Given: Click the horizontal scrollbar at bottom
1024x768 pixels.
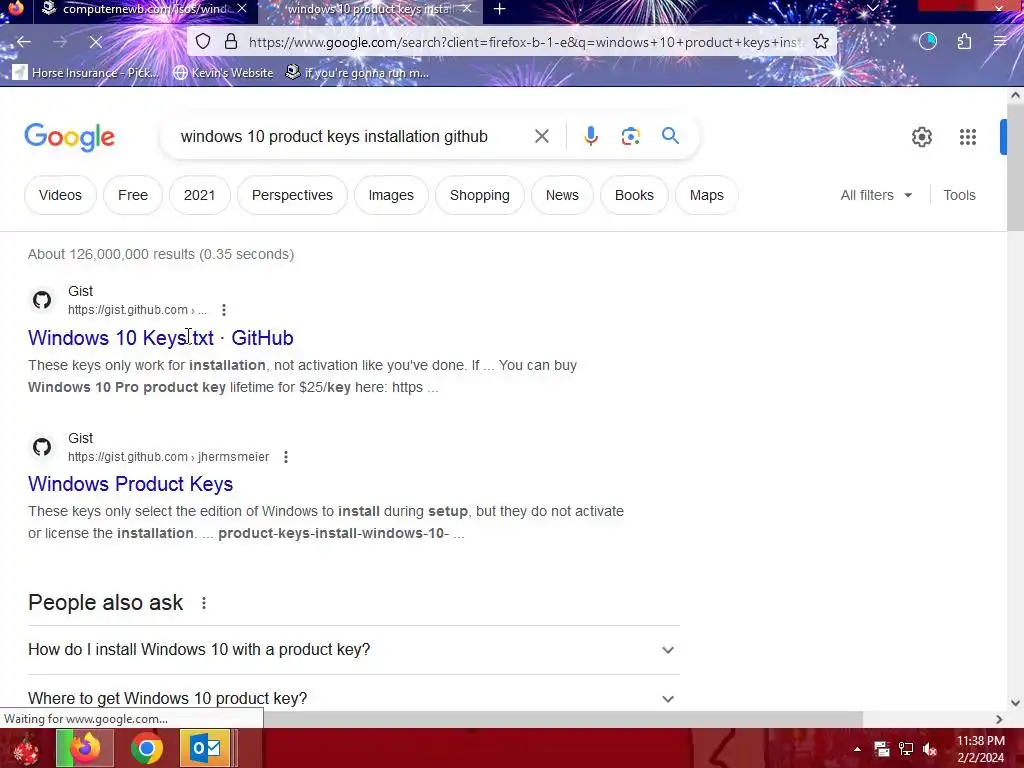Looking at the screenshot, I should 563,719.
